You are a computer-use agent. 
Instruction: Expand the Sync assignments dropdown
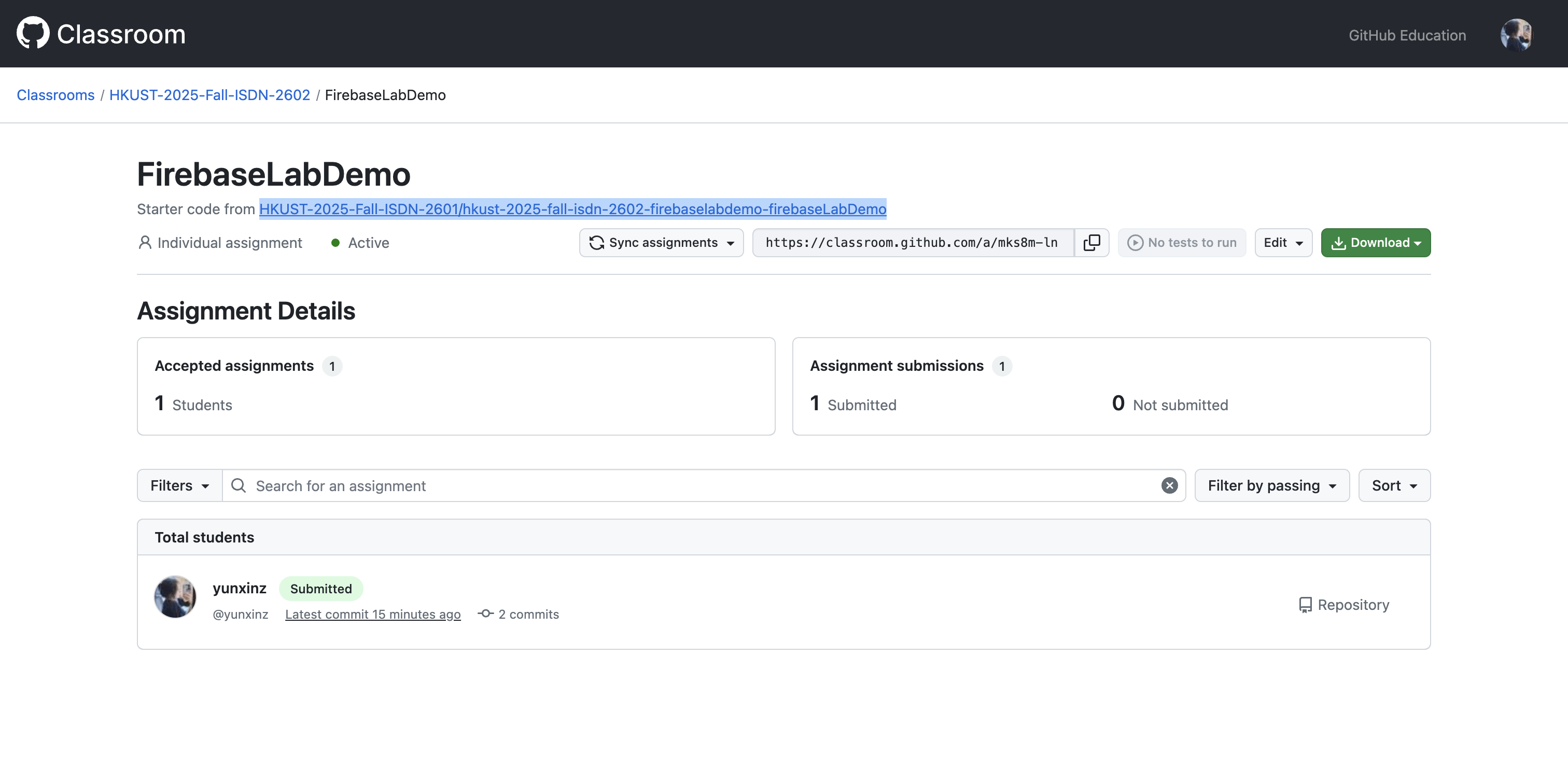point(661,242)
